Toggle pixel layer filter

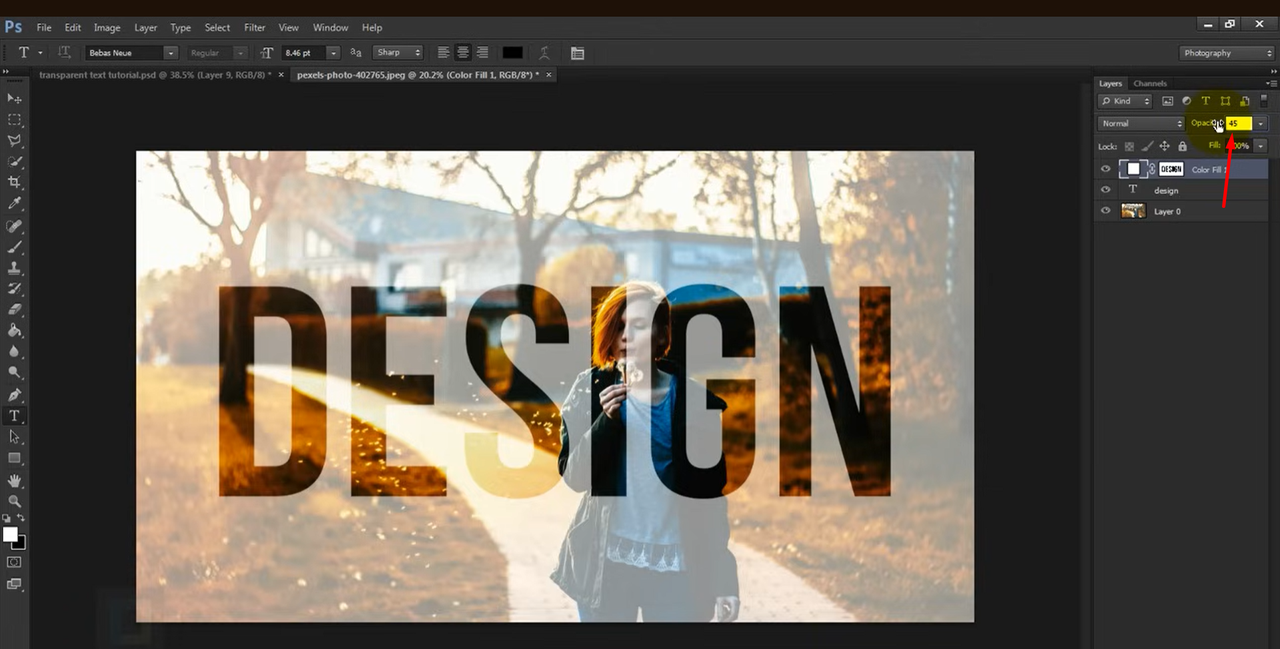click(1167, 101)
